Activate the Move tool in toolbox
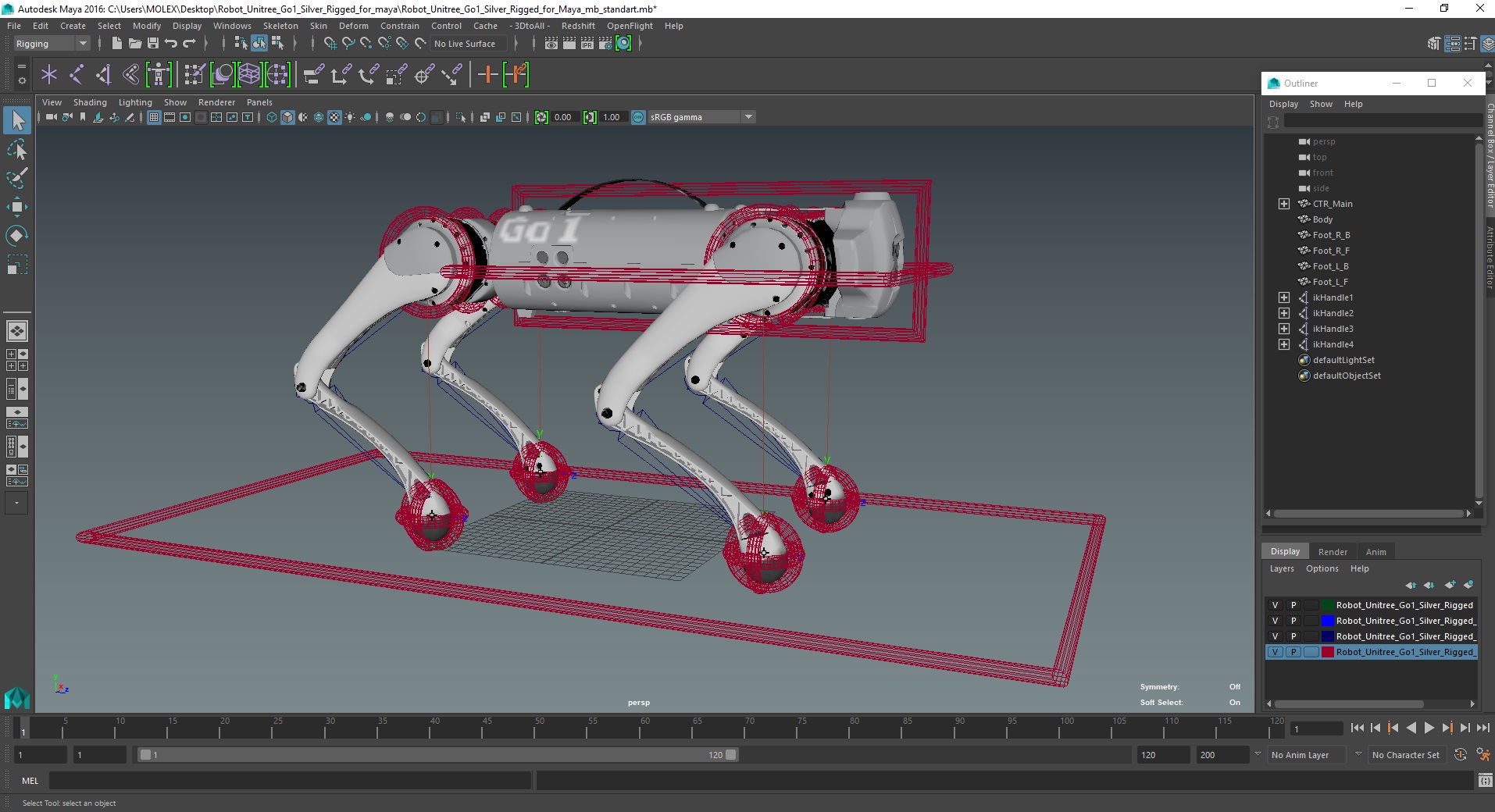The image size is (1495, 812). pos(17,207)
